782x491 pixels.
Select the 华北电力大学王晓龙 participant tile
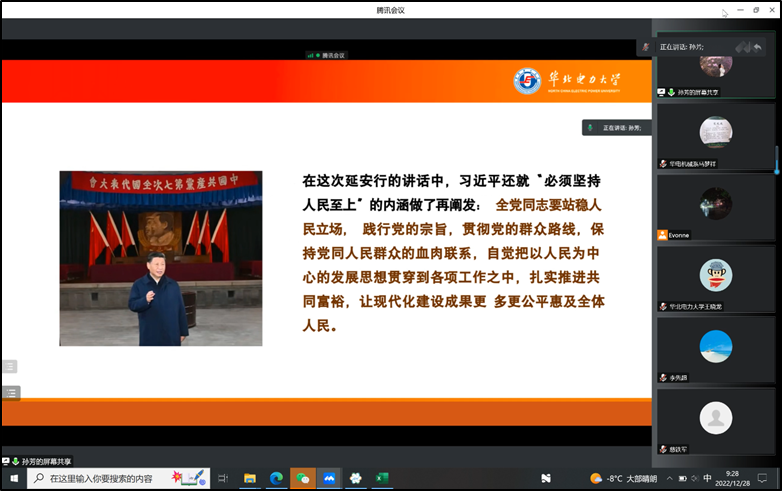click(x=716, y=279)
